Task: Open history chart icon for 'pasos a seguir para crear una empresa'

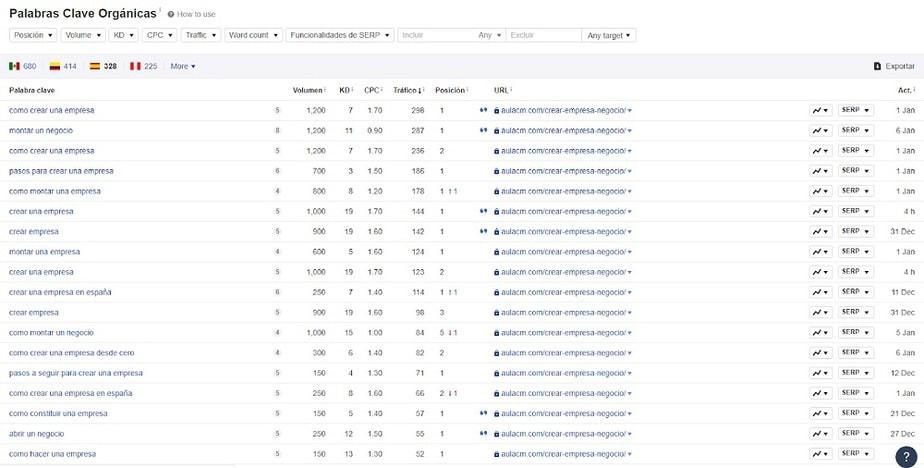Action: click(x=820, y=373)
